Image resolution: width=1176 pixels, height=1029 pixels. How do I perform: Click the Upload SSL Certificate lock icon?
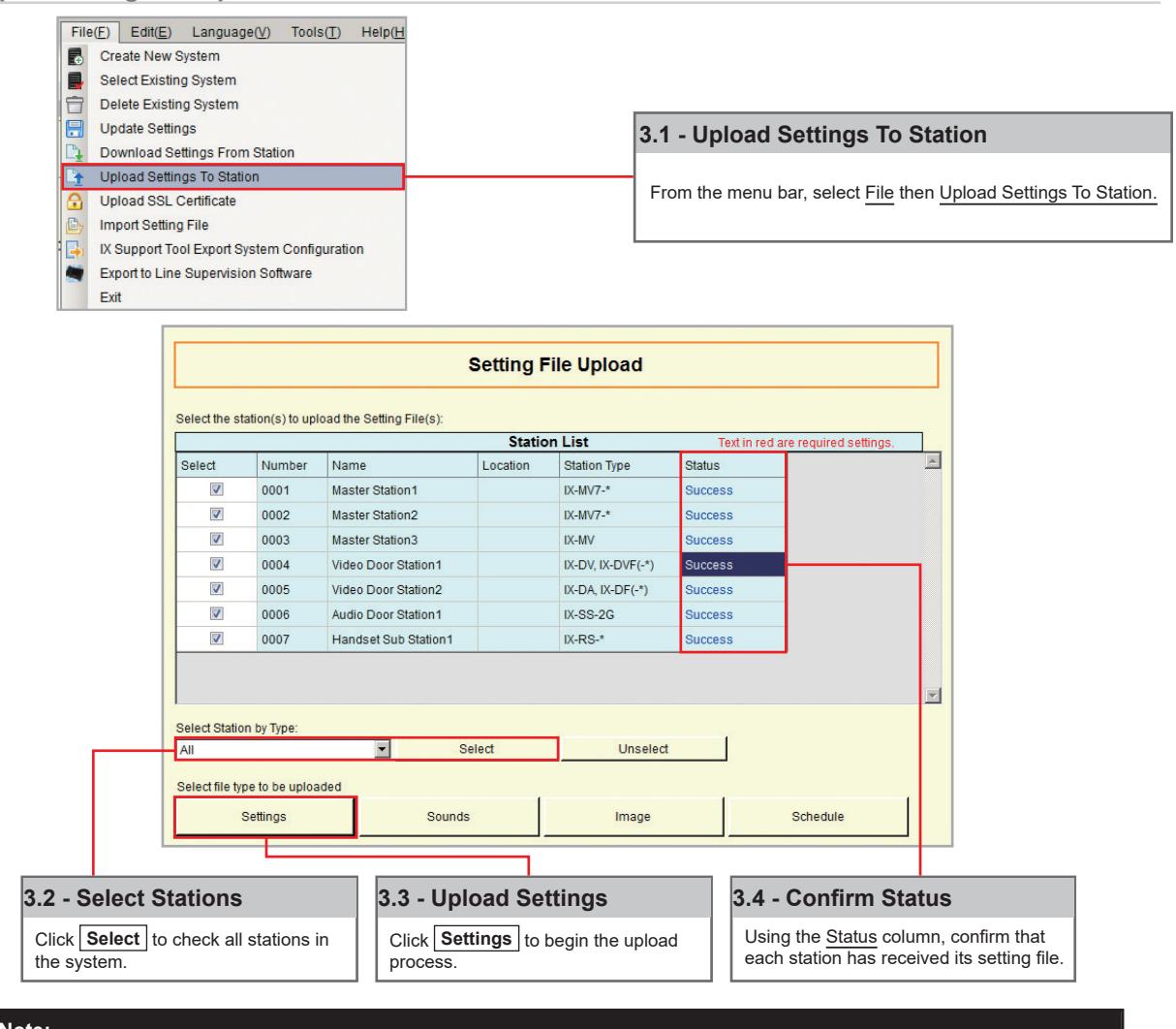pos(73,202)
